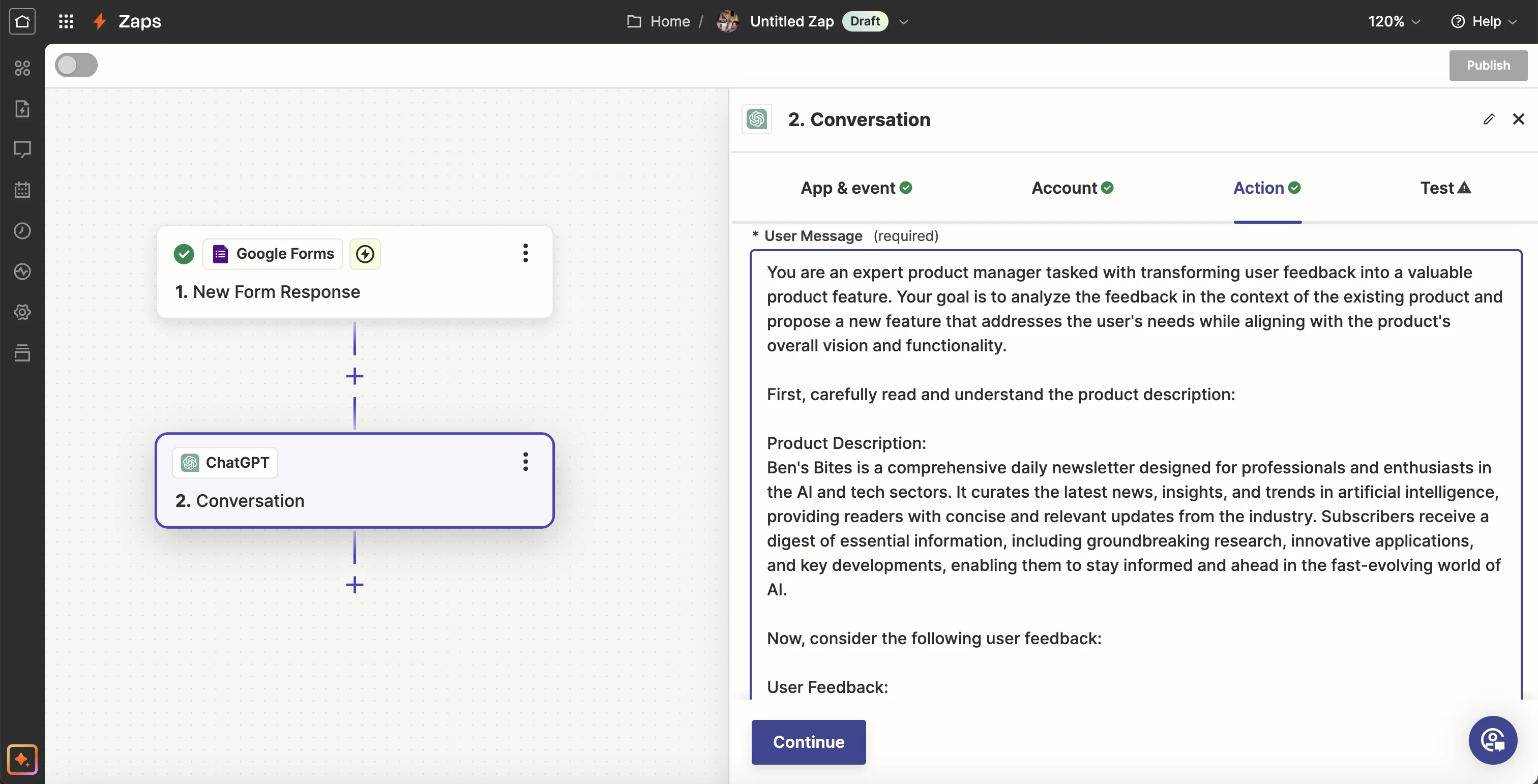1538x784 pixels.
Task: Open the support chat bubble button
Action: point(1492,740)
